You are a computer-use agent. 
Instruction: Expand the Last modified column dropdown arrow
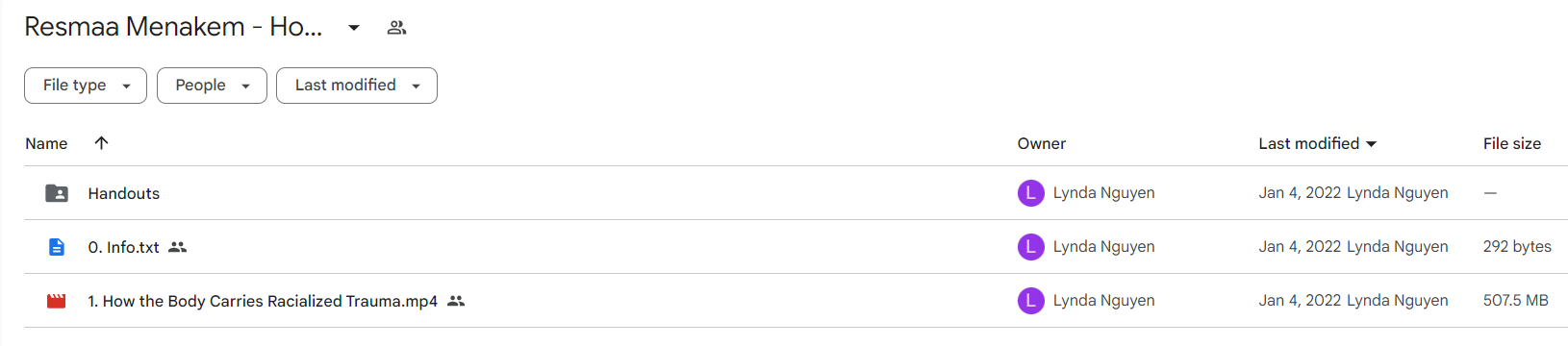point(1372,144)
